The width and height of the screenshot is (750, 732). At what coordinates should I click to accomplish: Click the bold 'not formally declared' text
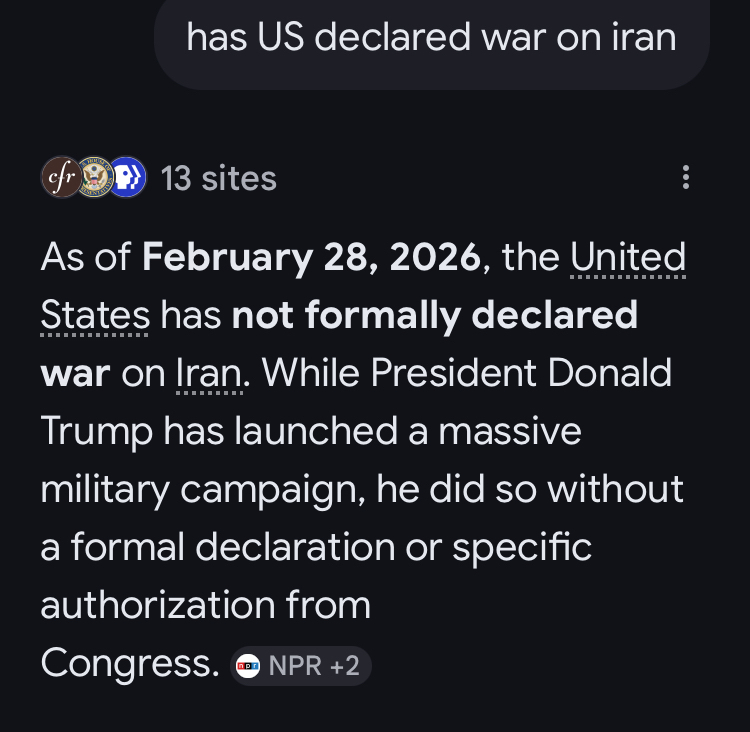[435, 315]
